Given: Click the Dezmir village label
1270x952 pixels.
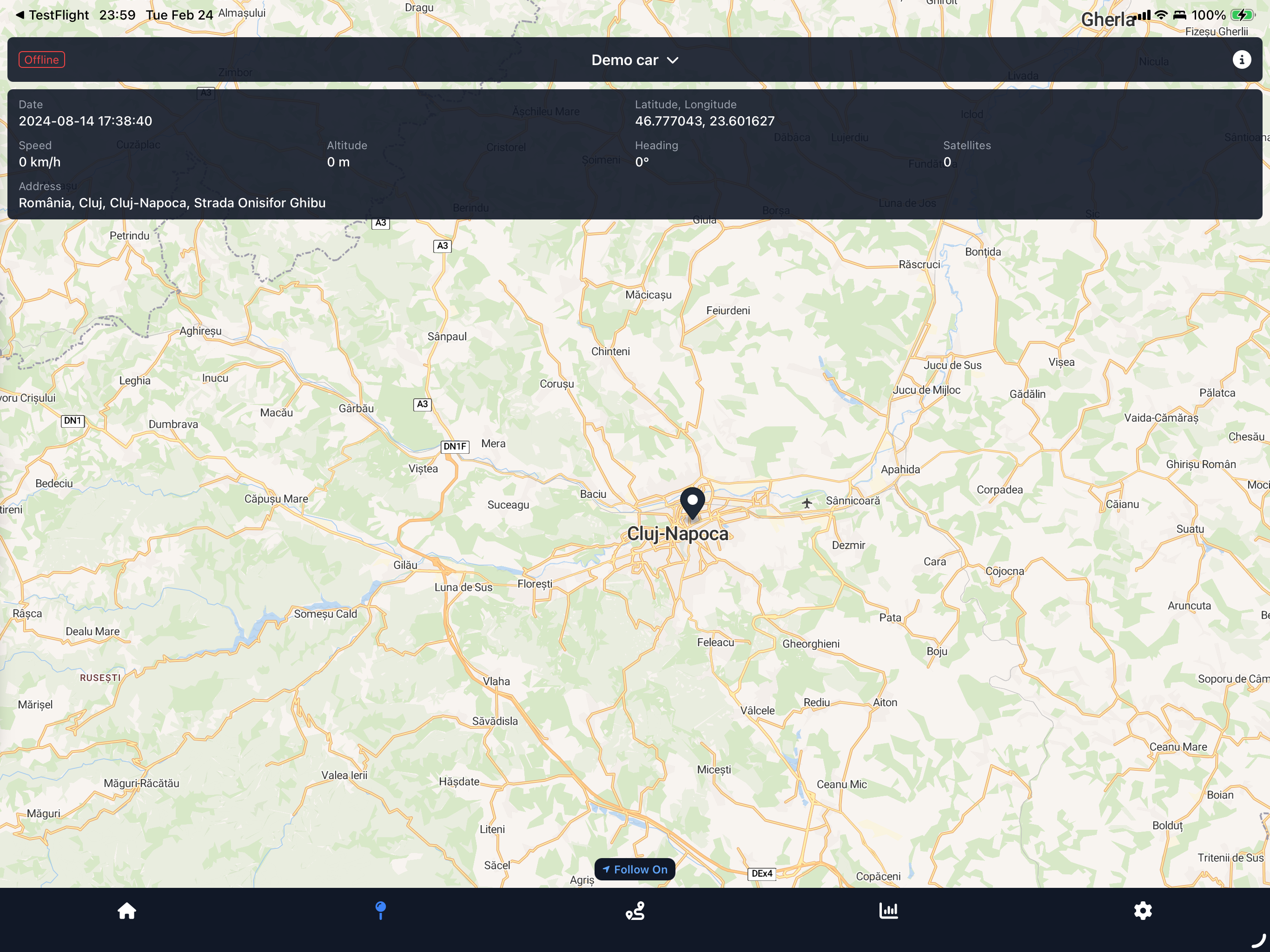Looking at the screenshot, I should (x=848, y=545).
